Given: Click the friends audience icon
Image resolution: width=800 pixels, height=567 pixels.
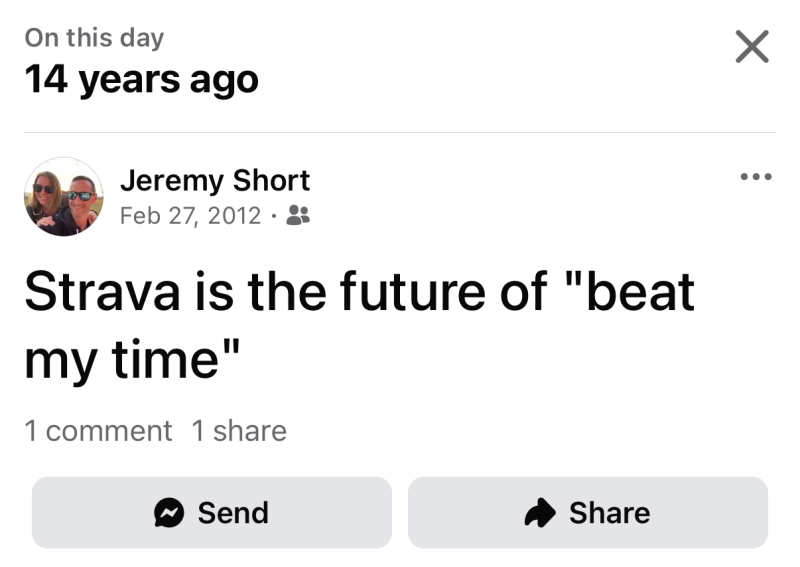Looking at the screenshot, I should (297, 215).
